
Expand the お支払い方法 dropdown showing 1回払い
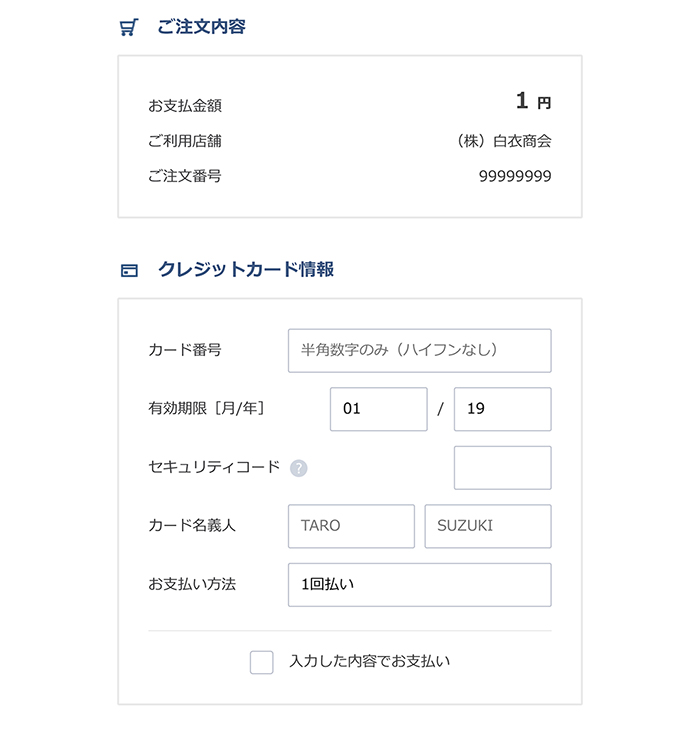click(x=420, y=585)
